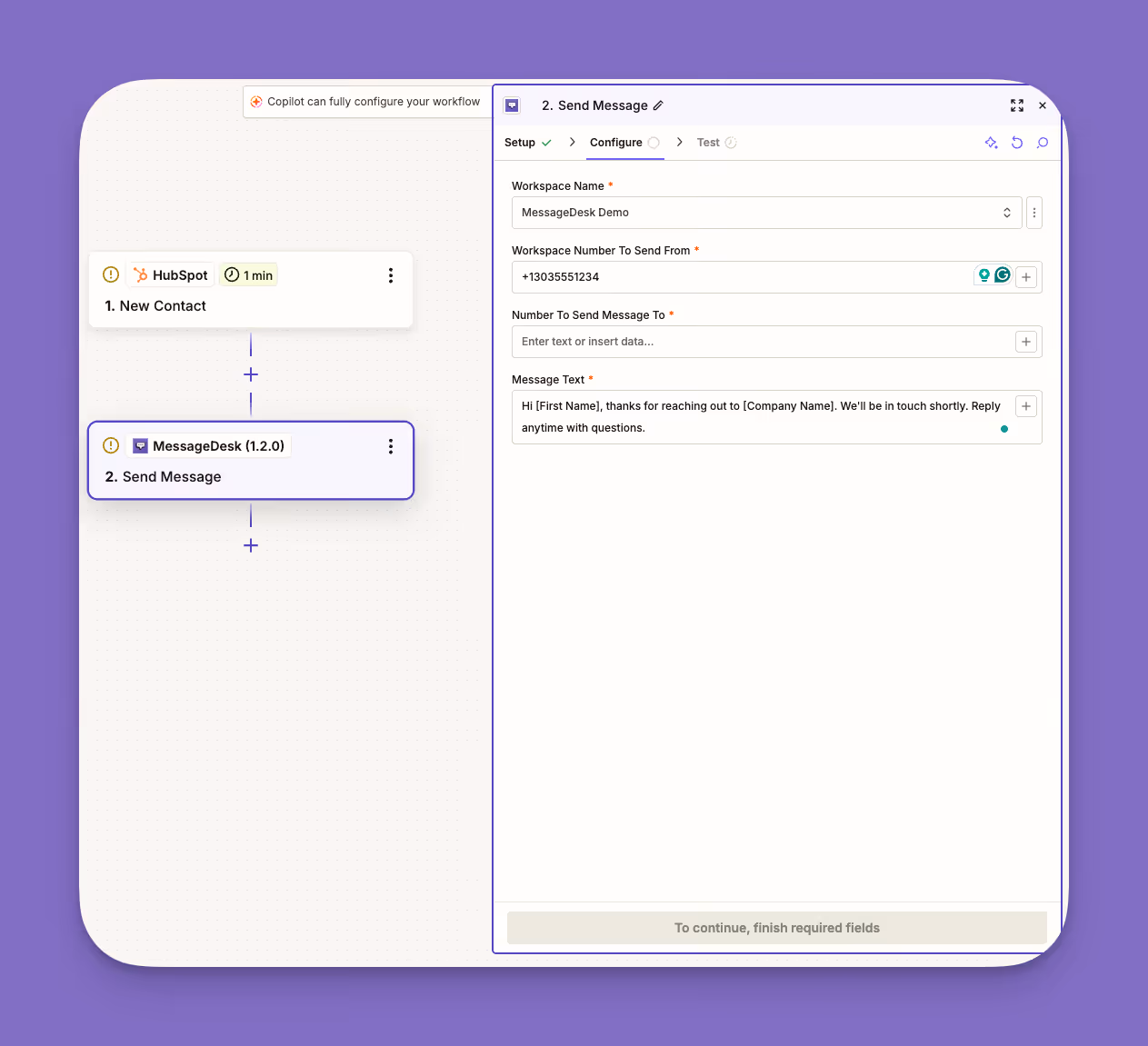This screenshot has height=1046, width=1148.
Task: Add a step between New Contact and Send Message
Action: [x=251, y=374]
